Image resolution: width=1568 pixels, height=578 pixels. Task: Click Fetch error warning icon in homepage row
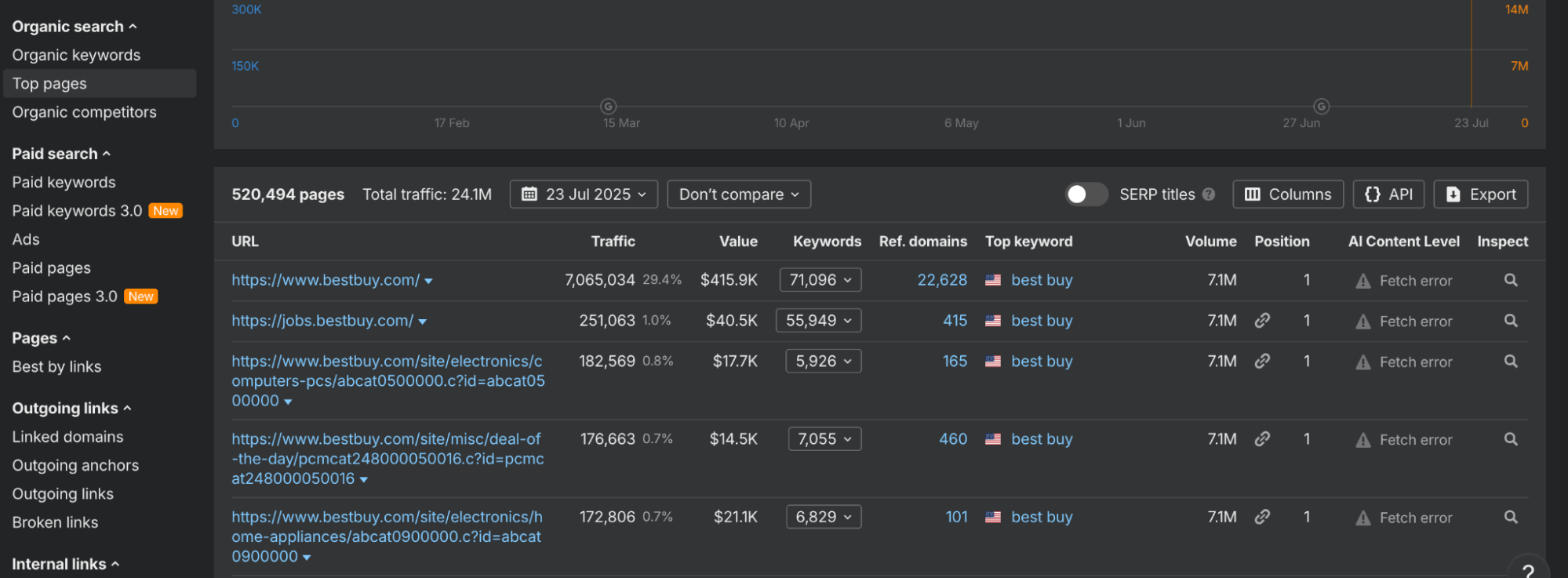pos(1363,281)
